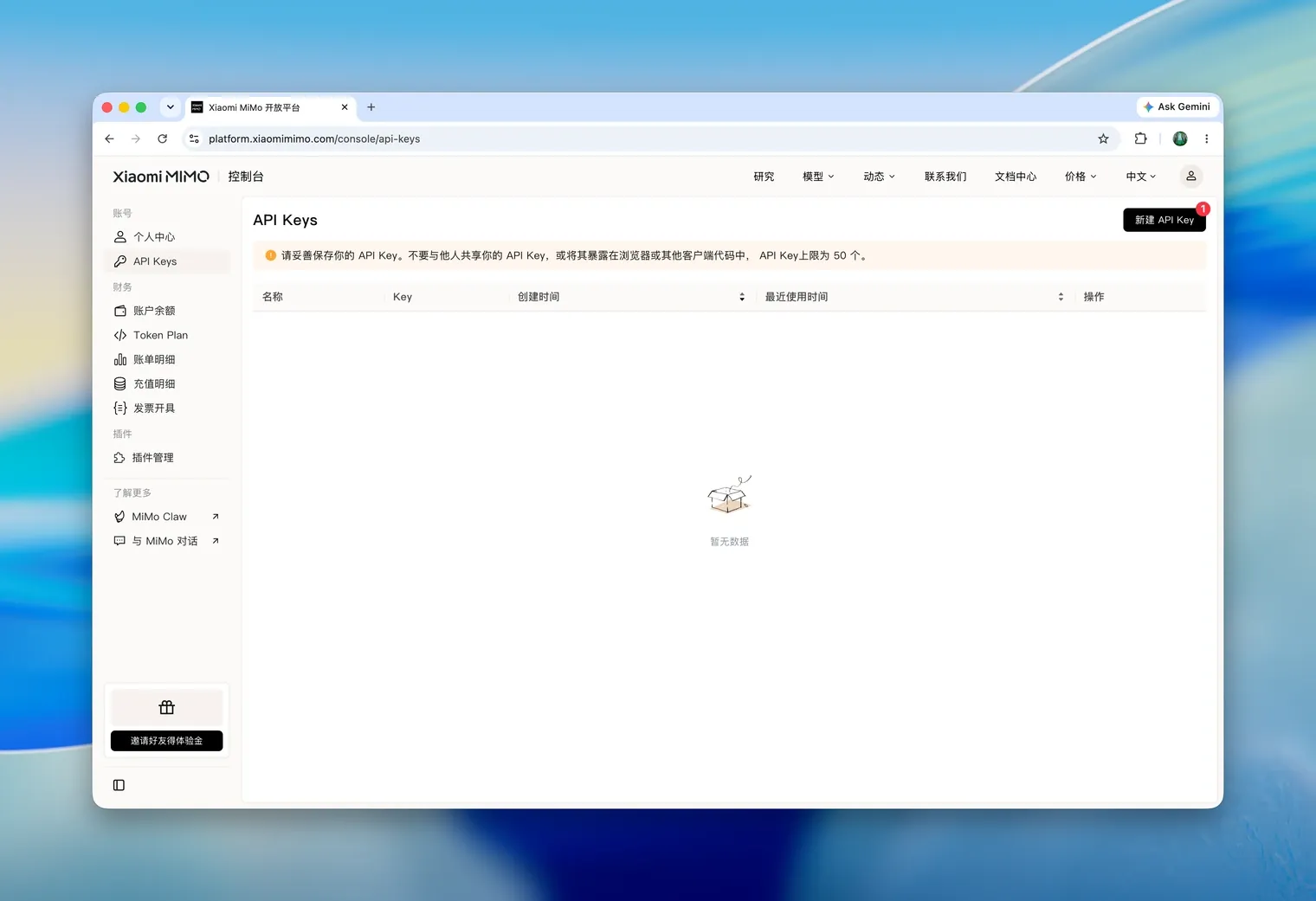This screenshot has width=1316, height=901.
Task: Bookmark this page star icon
Action: coord(1103,138)
